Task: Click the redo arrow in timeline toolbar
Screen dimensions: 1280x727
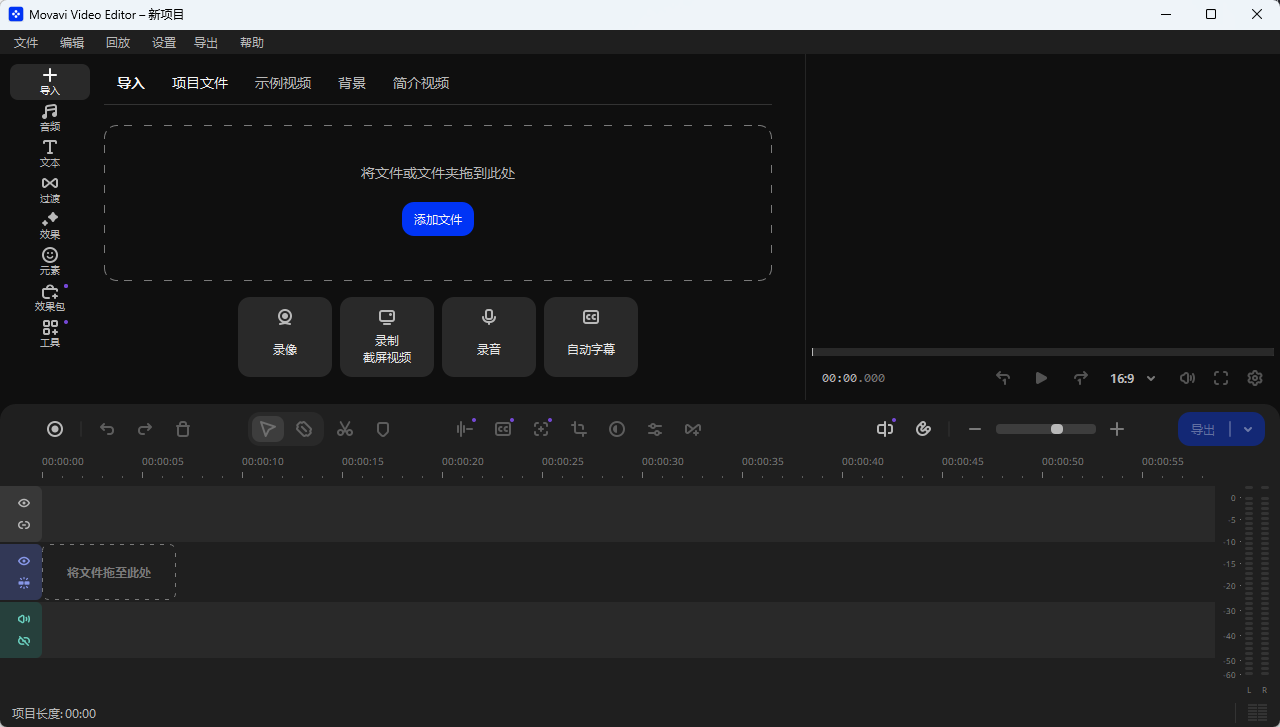Action: click(x=145, y=429)
